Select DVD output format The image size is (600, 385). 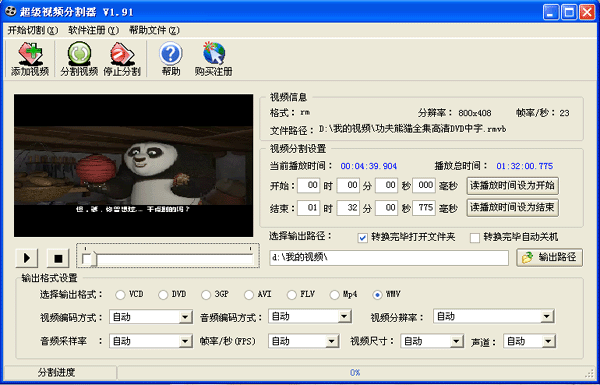[163, 295]
